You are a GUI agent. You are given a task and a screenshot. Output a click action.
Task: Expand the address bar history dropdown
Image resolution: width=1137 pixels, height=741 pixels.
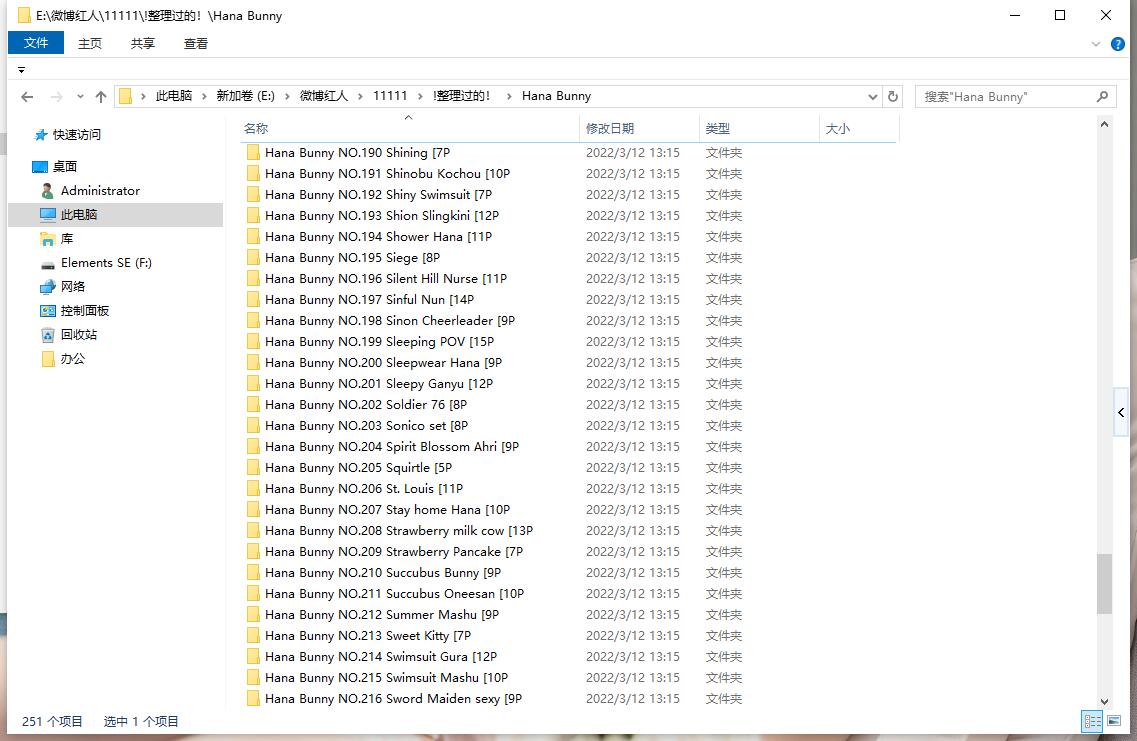tap(872, 96)
